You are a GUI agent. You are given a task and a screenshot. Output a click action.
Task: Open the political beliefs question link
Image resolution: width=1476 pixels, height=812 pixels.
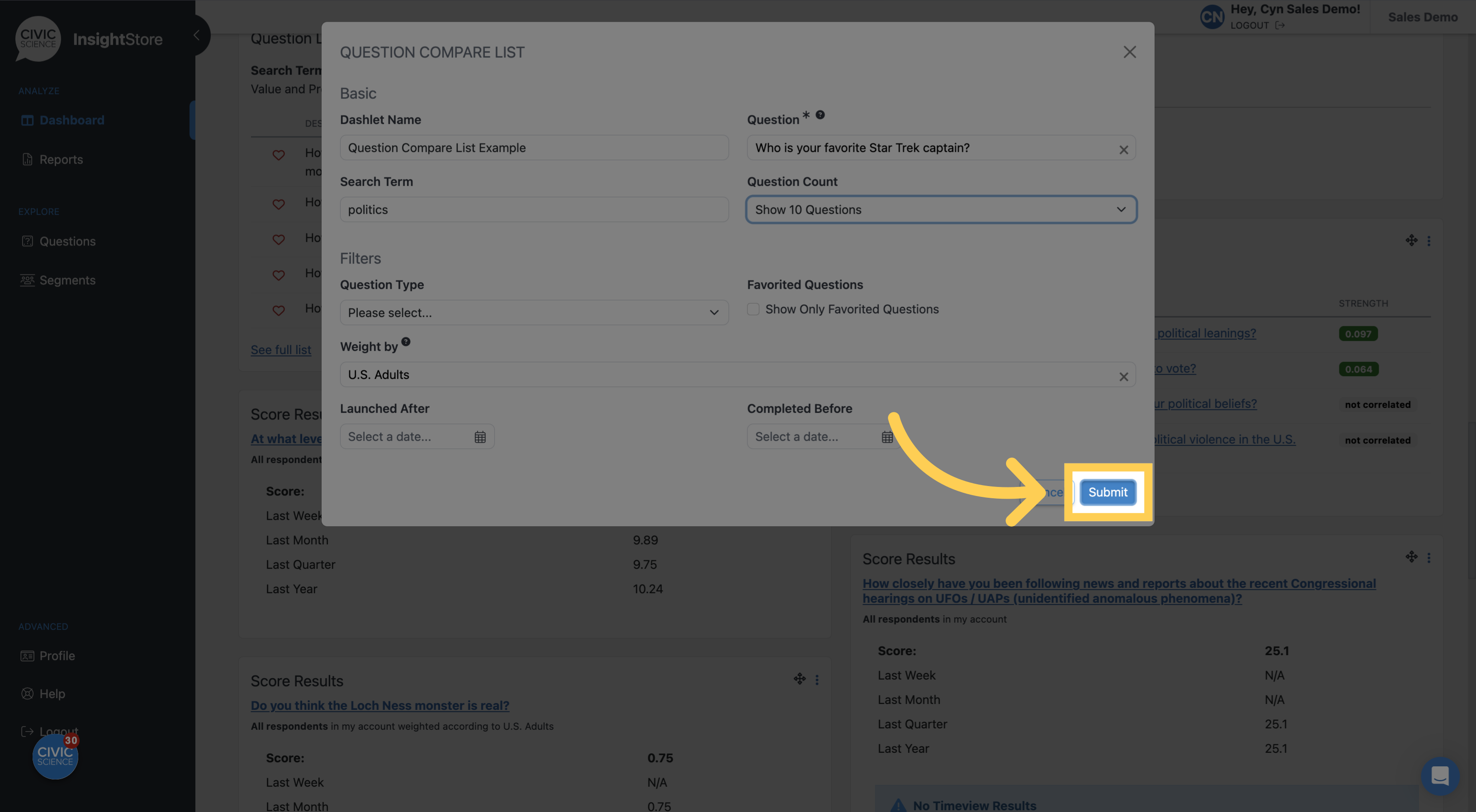point(1206,404)
